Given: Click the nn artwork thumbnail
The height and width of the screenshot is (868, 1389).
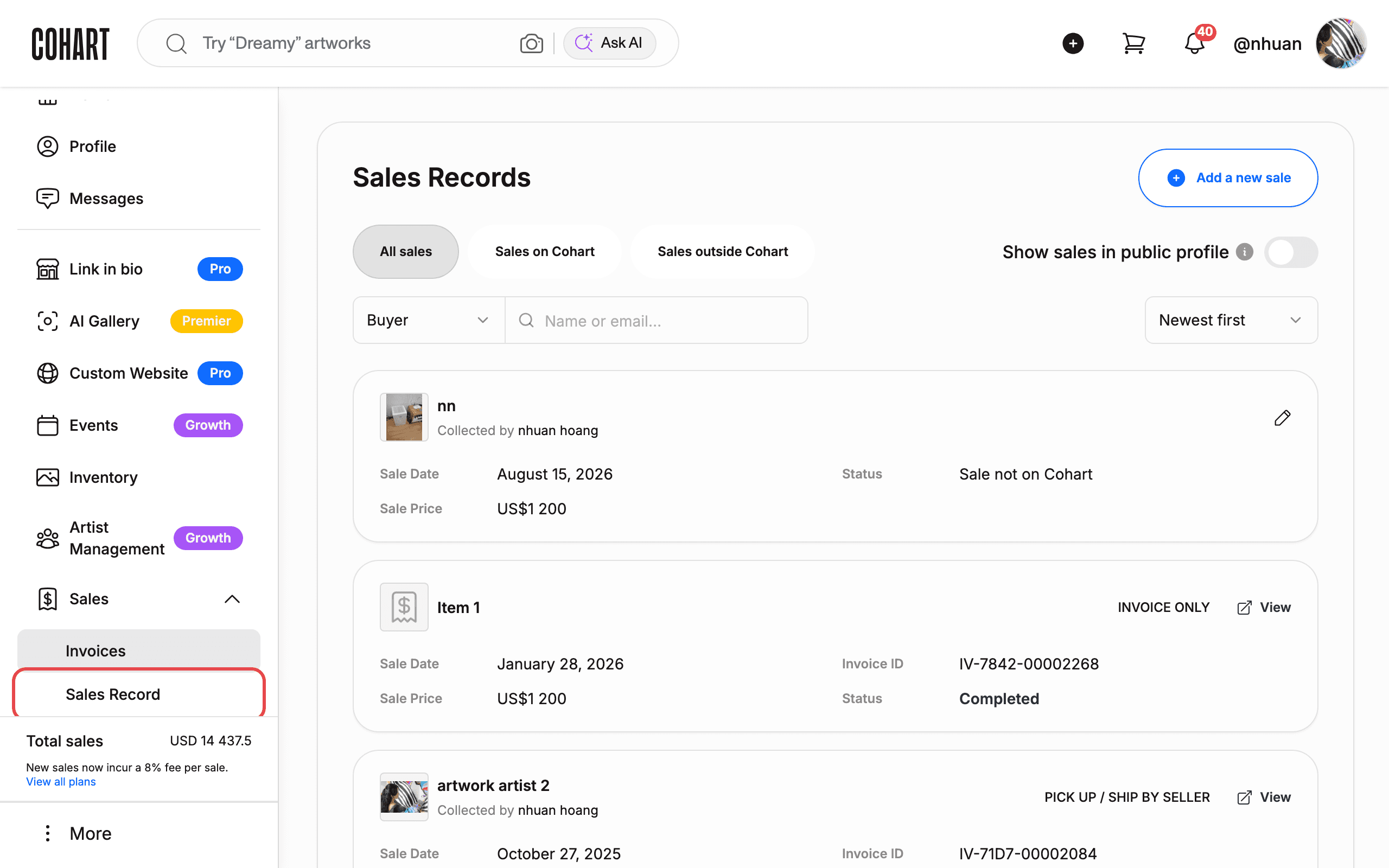Looking at the screenshot, I should pos(404,417).
